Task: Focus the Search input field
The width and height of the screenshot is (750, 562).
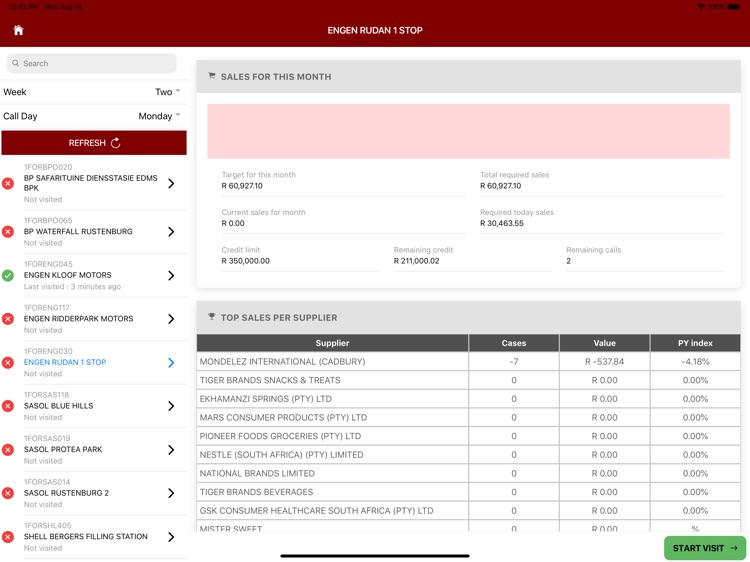Action: pyautogui.click(x=92, y=63)
